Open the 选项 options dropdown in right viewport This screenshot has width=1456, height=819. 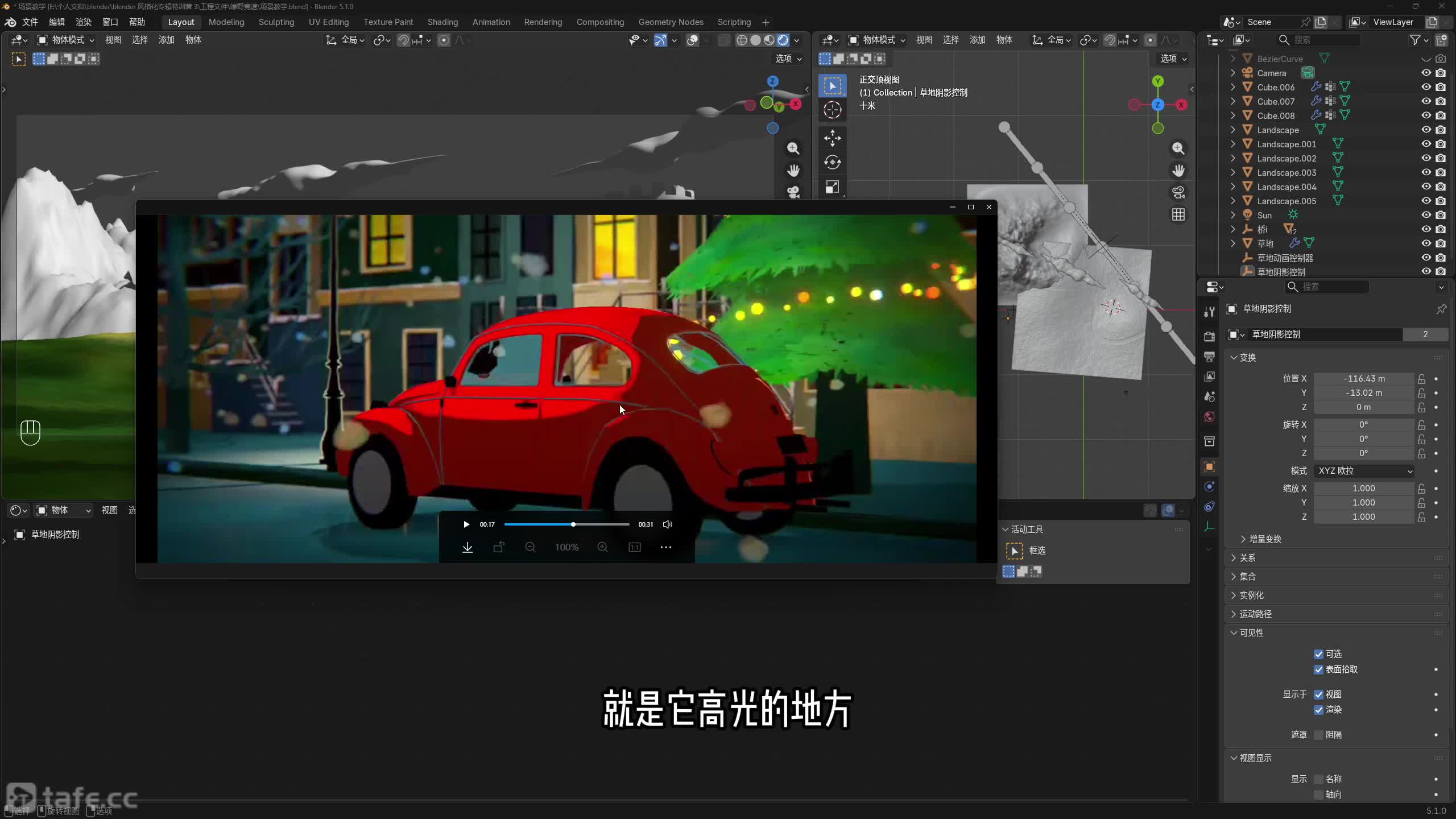1173,59
